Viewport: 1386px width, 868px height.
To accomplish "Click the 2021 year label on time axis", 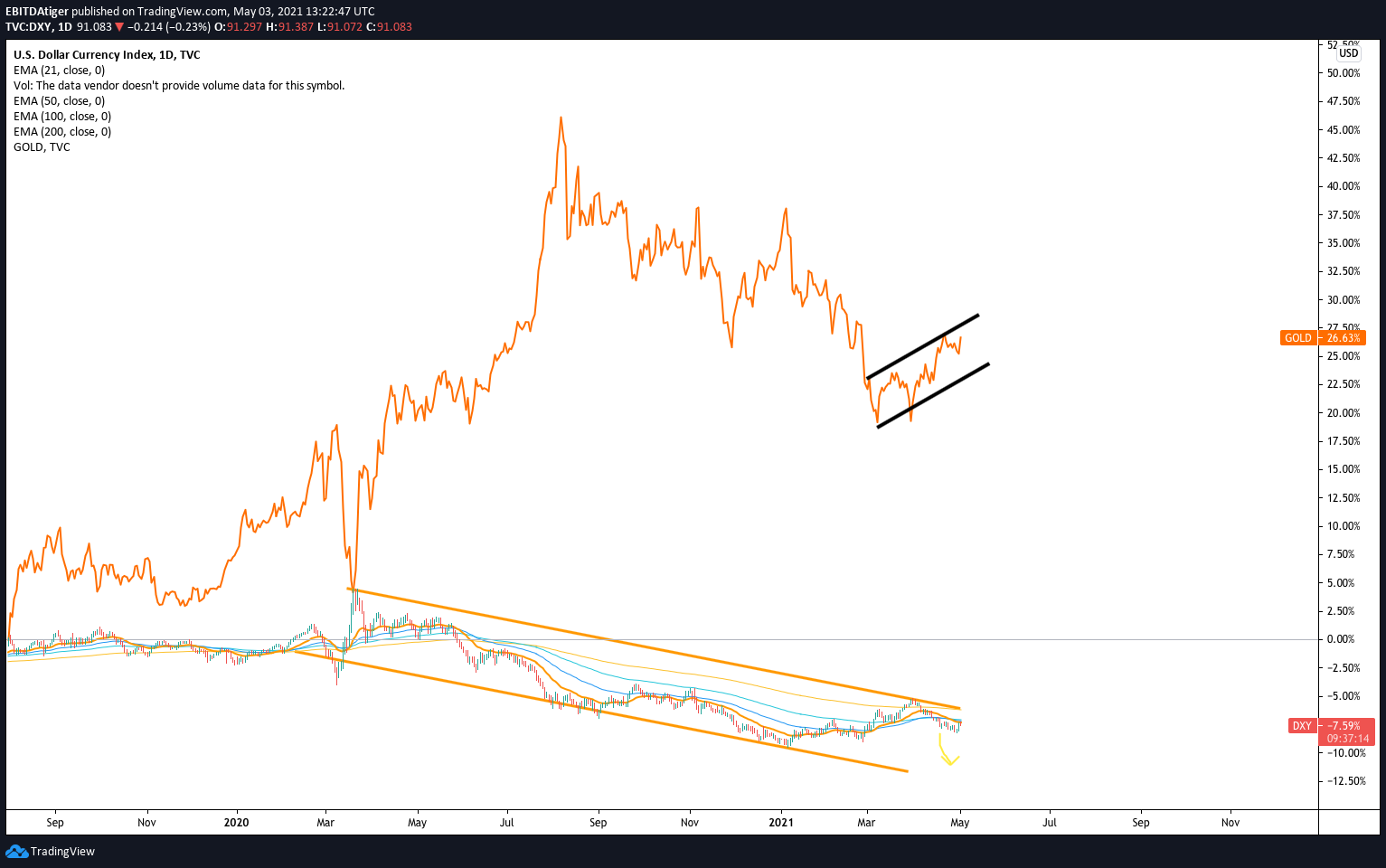I will click(781, 823).
